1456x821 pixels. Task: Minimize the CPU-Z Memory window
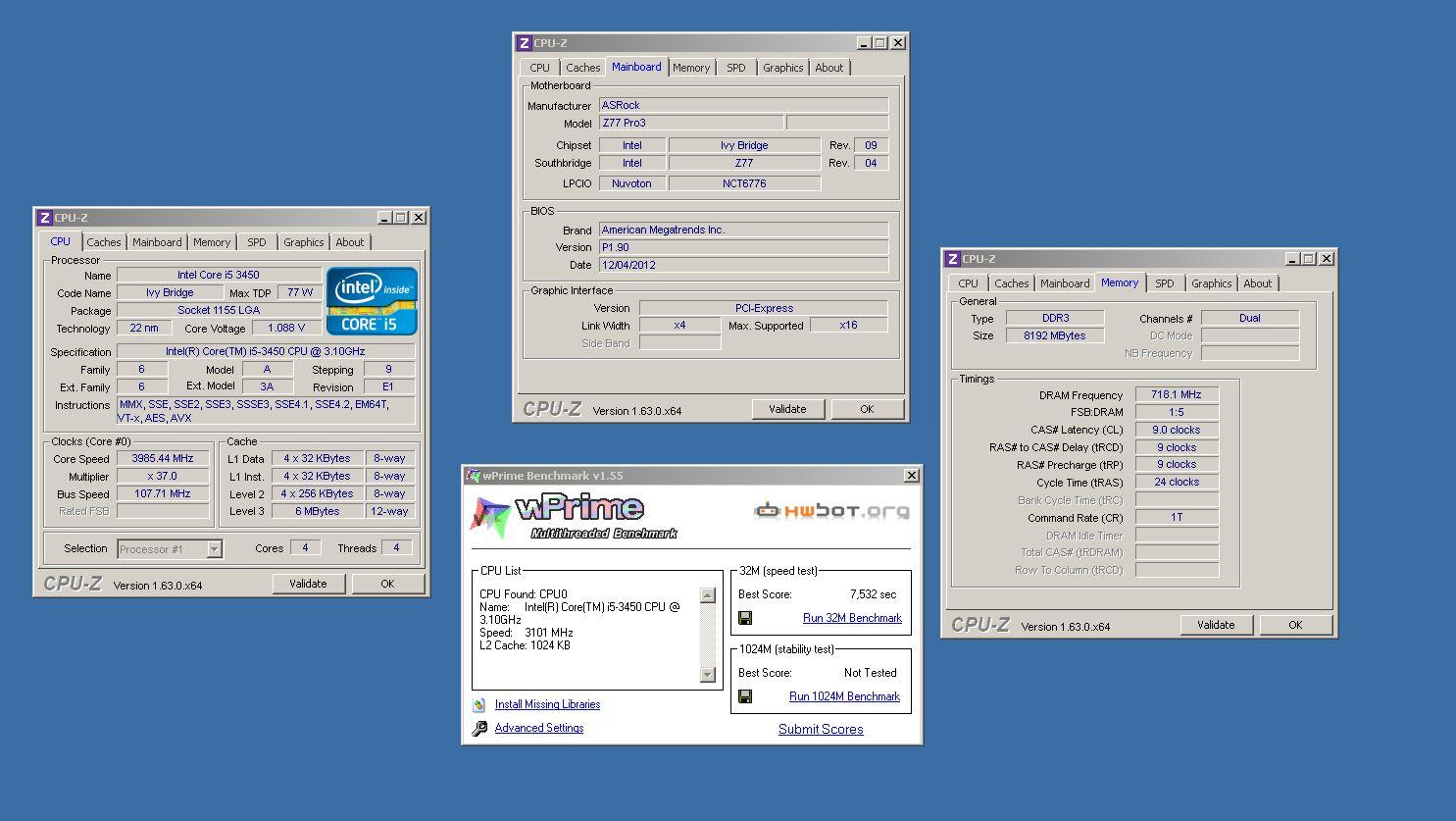pyautogui.click(x=1292, y=259)
